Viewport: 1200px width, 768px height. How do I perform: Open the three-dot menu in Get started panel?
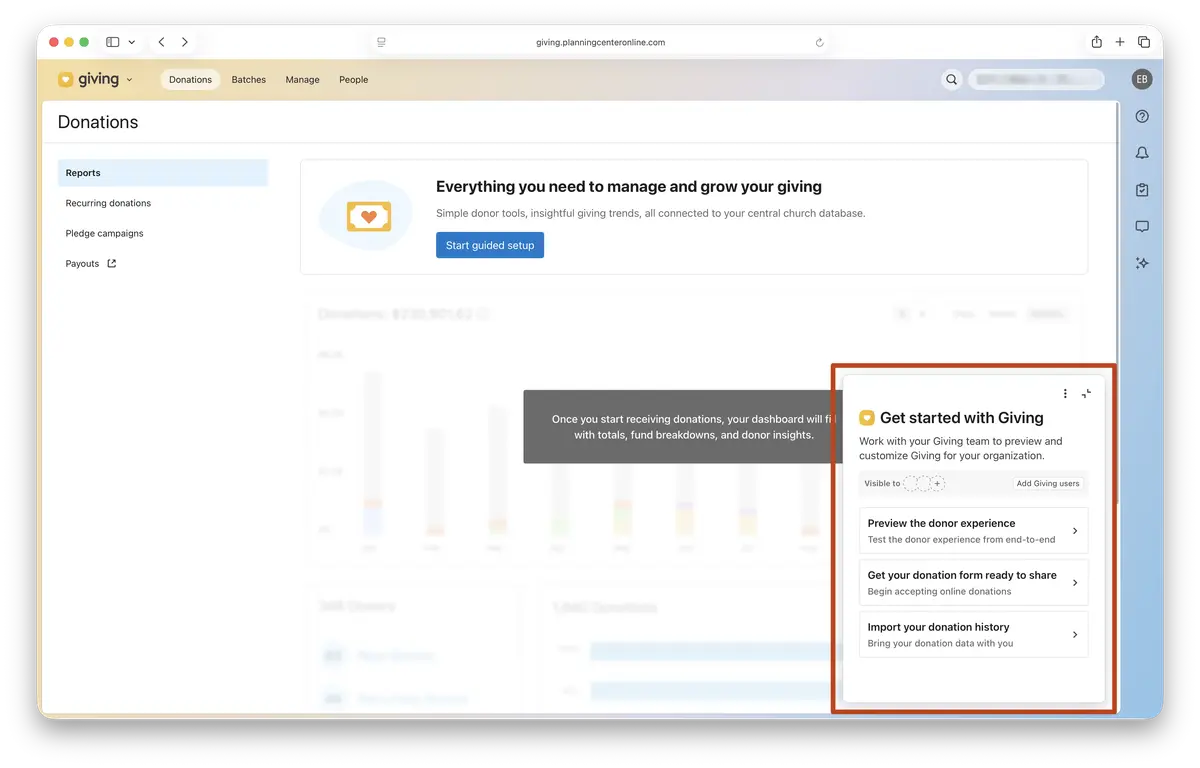click(1065, 394)
